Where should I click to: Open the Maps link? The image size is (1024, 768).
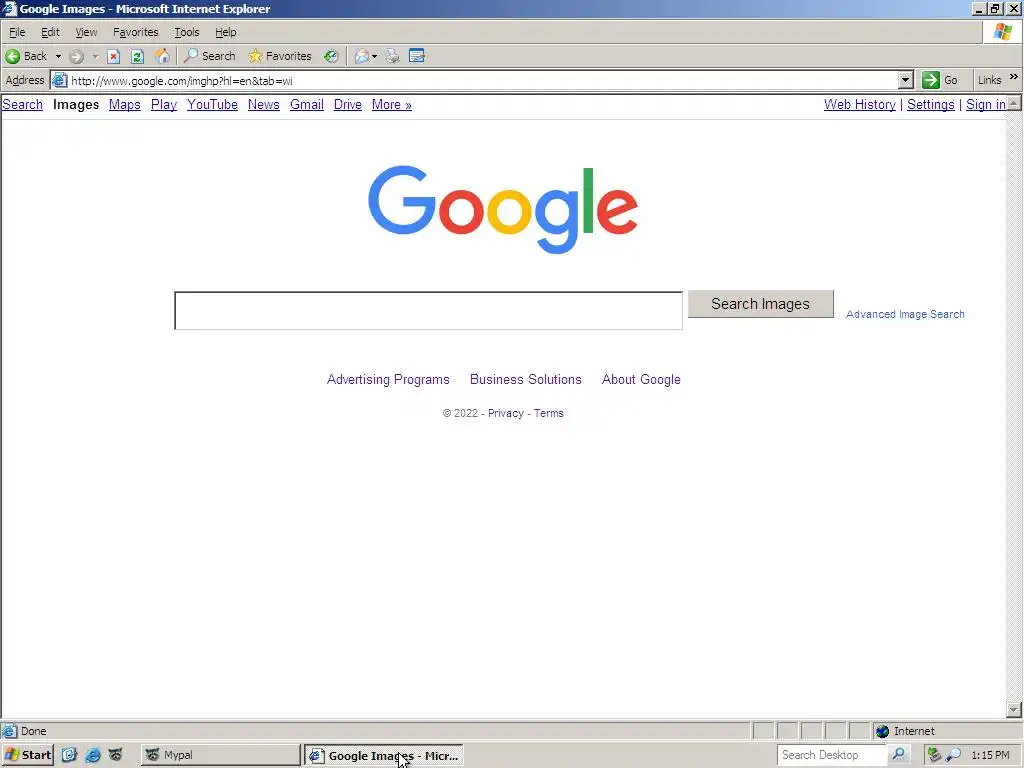(x=125, y=104)
